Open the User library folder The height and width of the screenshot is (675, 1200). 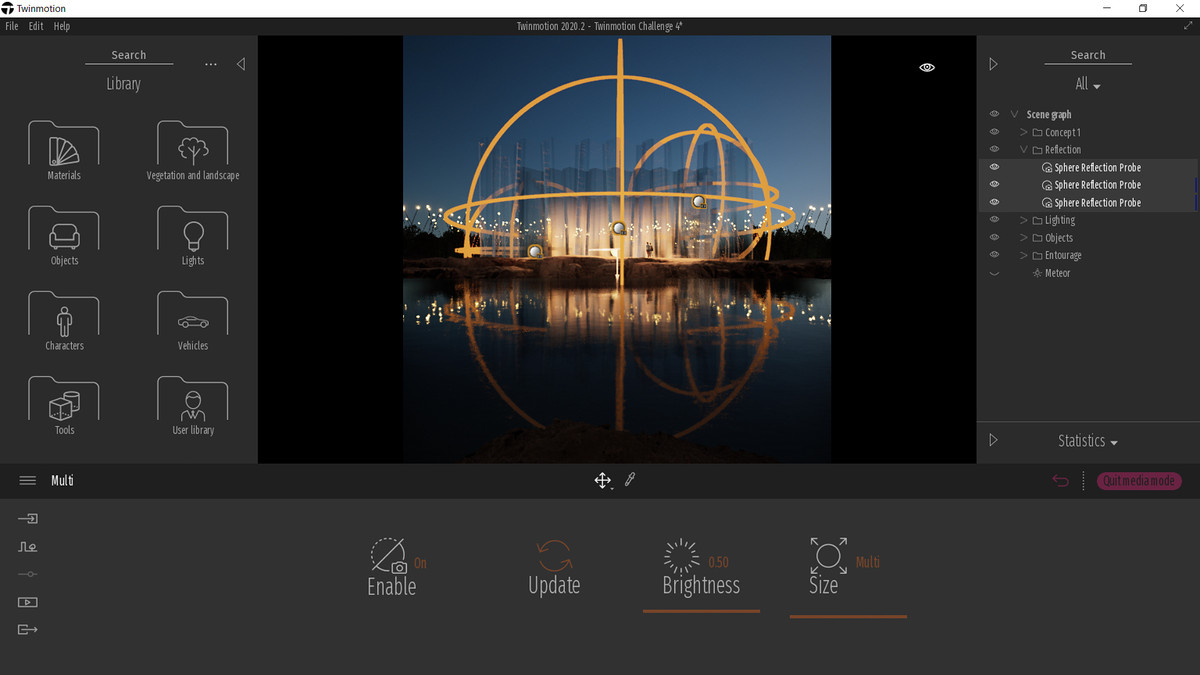click(x=193, y=406)
